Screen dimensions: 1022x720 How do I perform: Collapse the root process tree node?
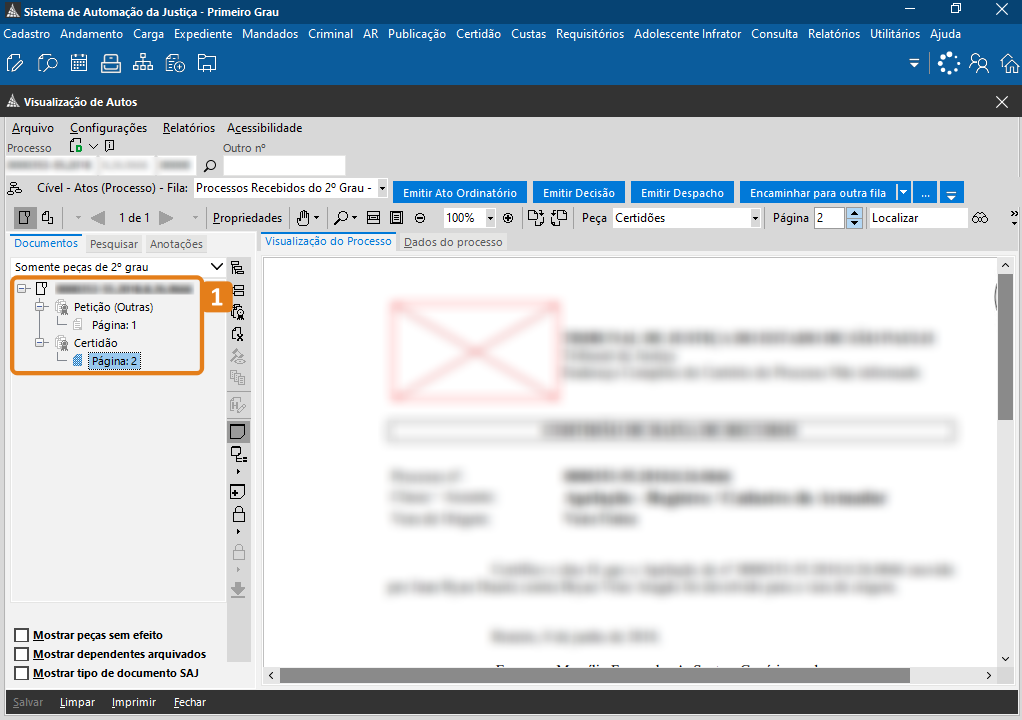click(22, 289)
